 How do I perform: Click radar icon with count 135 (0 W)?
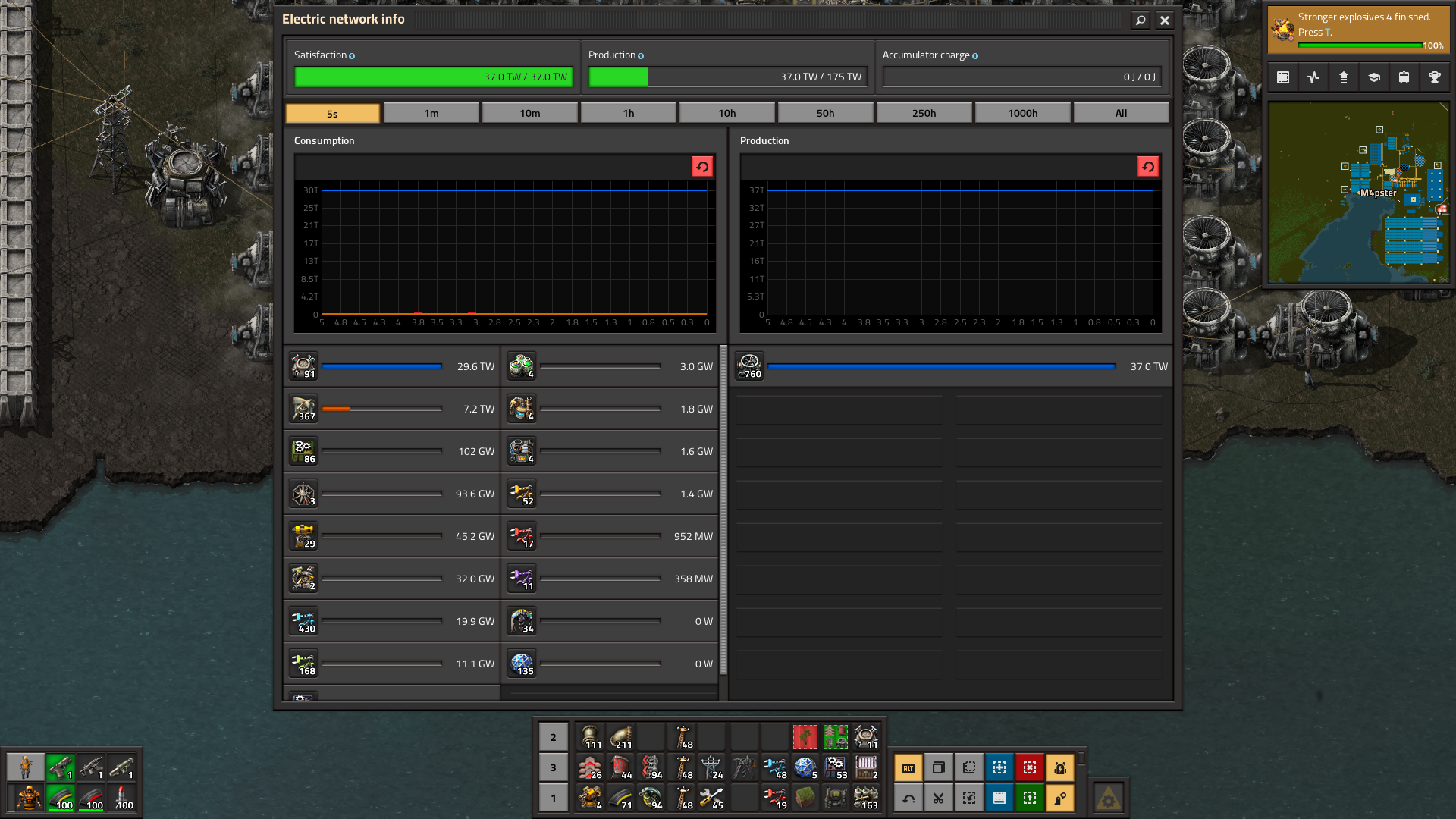[522, 664]
